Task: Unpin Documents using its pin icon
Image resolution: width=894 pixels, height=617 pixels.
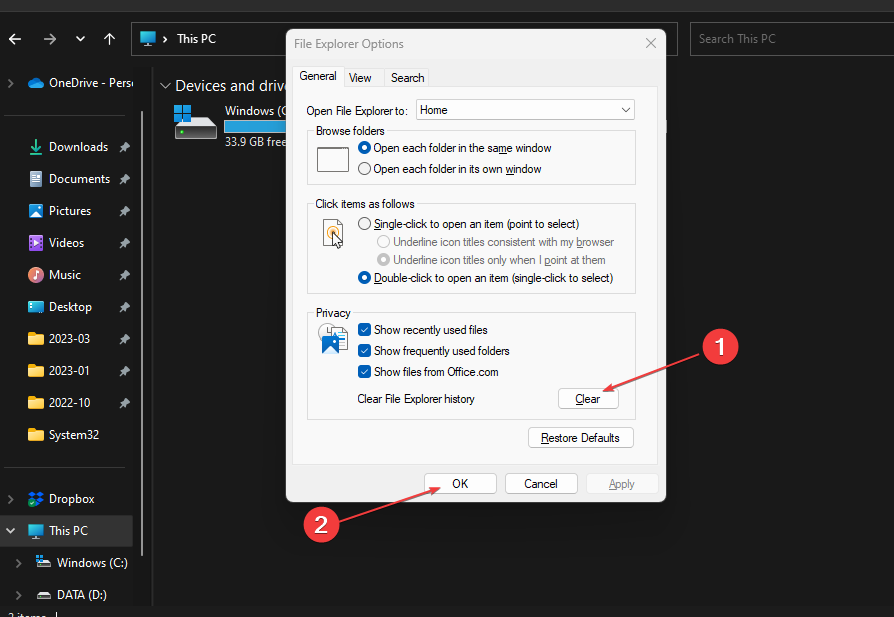Action: pyautogui.click(x=124, y=179)
